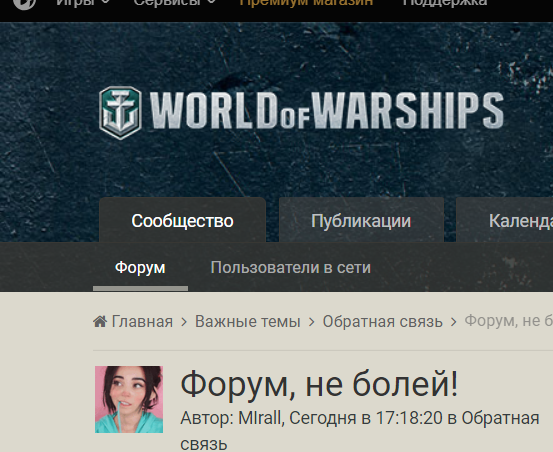Click the Сегодня в 17:18:20 timestamp
553x452 pixels.
point(366,418)
